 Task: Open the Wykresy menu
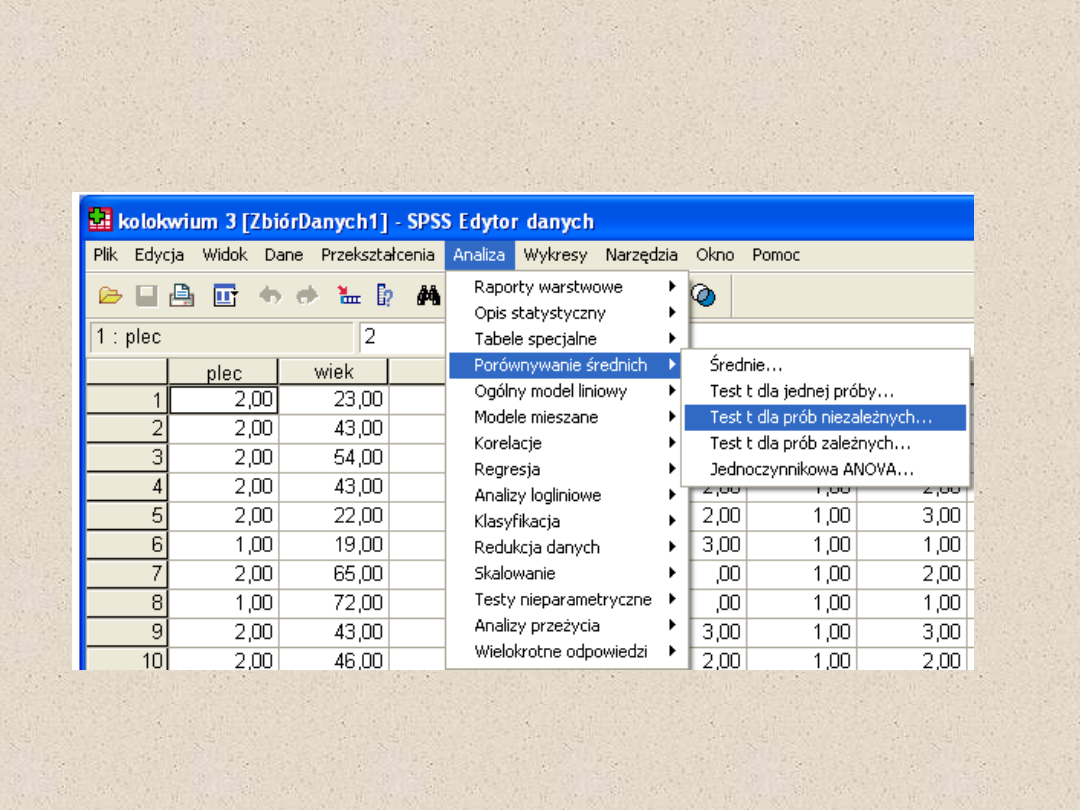tap(555, 255)
